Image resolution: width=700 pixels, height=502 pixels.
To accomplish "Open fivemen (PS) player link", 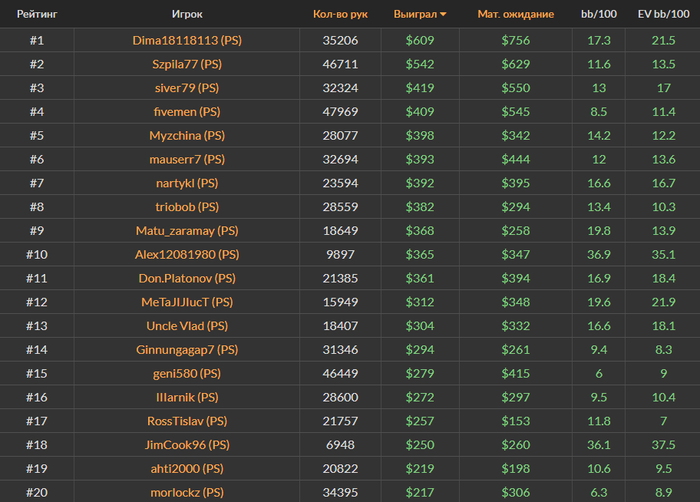I will [x=187, y=112].
